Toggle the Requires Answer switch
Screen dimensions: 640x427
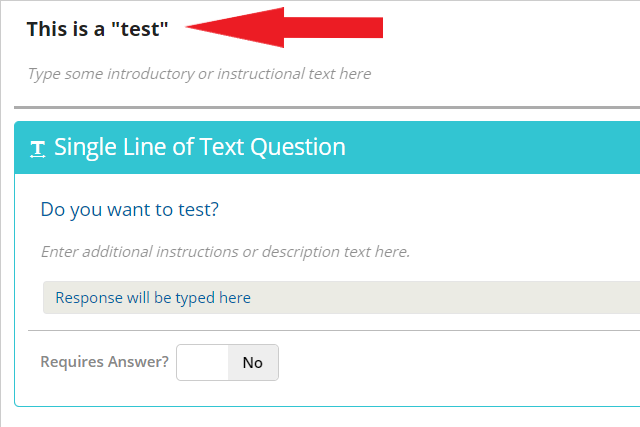tap(227, 363)
